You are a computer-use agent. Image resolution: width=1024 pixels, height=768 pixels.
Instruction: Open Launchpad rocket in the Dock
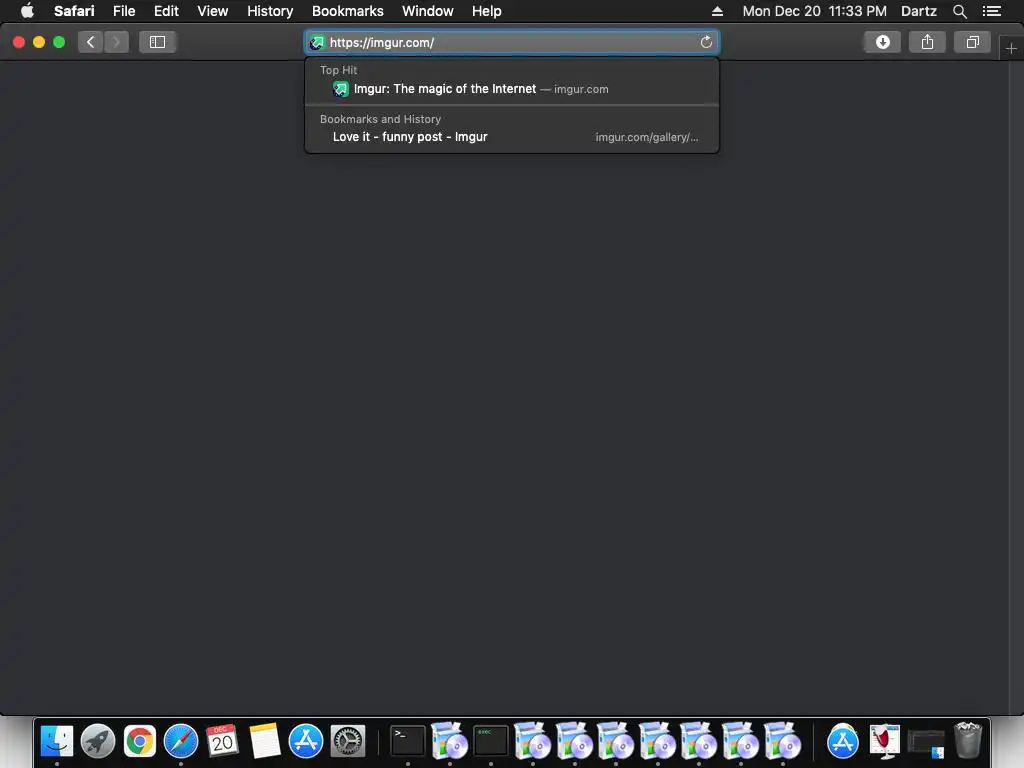tap(98, 741)
